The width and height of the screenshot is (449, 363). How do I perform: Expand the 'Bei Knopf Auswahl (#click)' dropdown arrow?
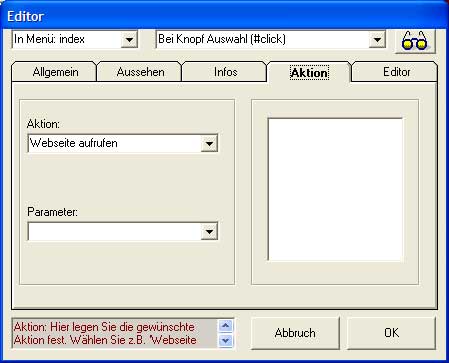377,40
